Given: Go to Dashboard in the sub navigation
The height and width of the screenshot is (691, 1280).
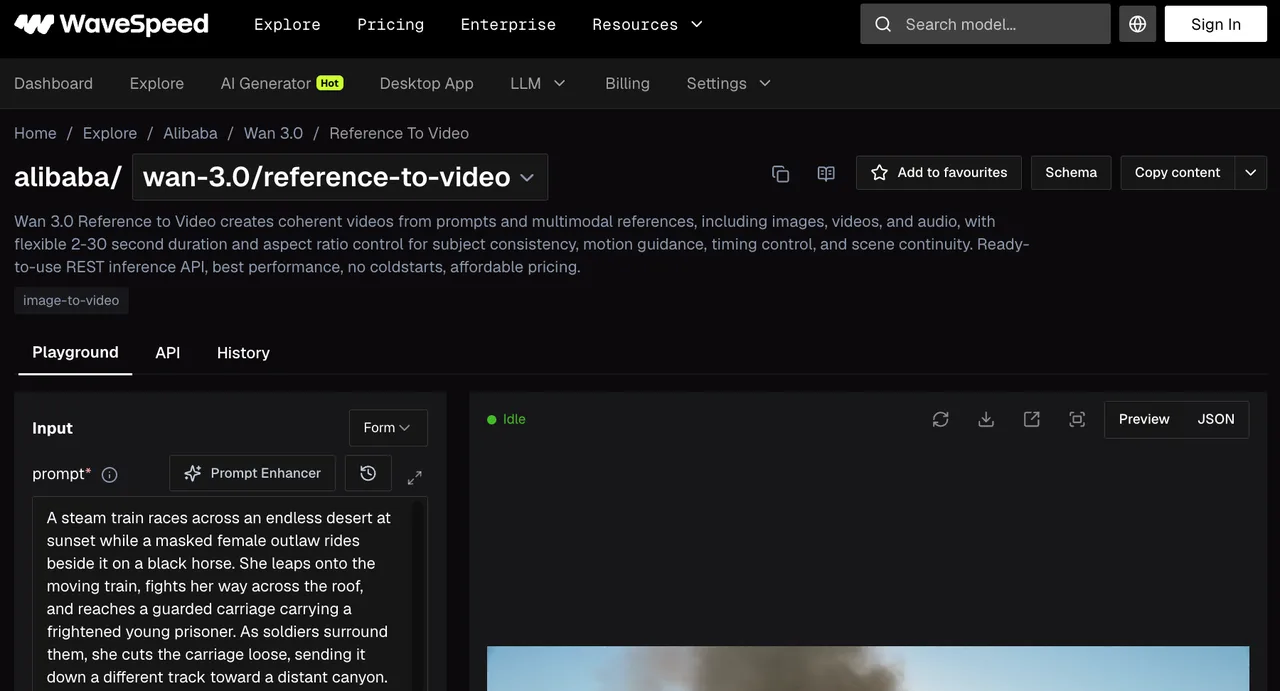Looking at the screenshot, I should 53,83.
